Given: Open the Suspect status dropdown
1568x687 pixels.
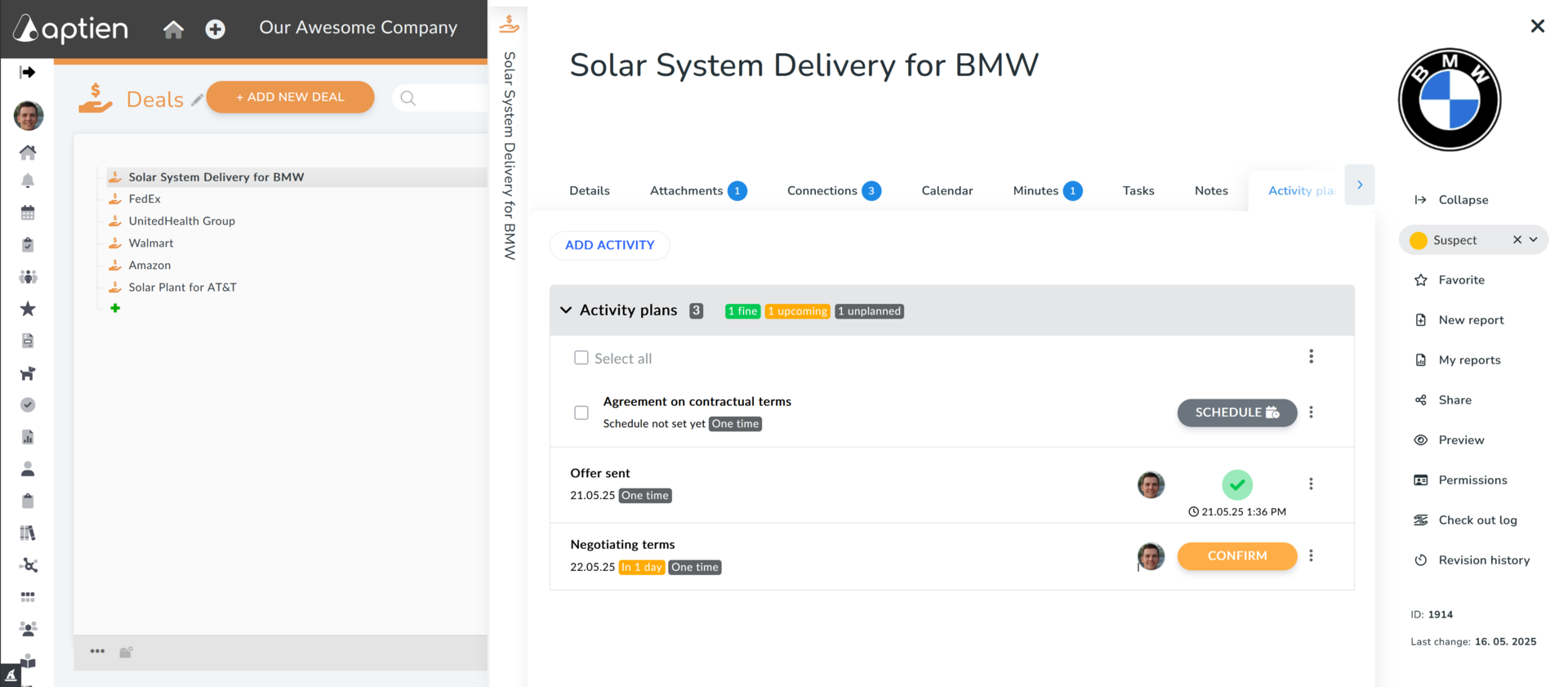Looking at the screenshot, I should [x=1534, y=239].
